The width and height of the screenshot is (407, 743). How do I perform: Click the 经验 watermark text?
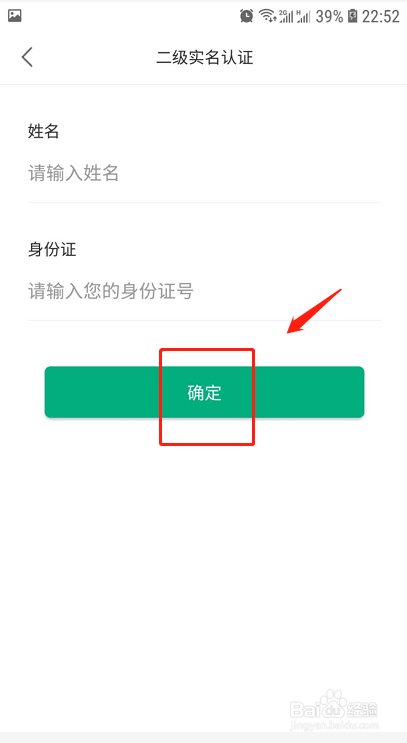363,709
